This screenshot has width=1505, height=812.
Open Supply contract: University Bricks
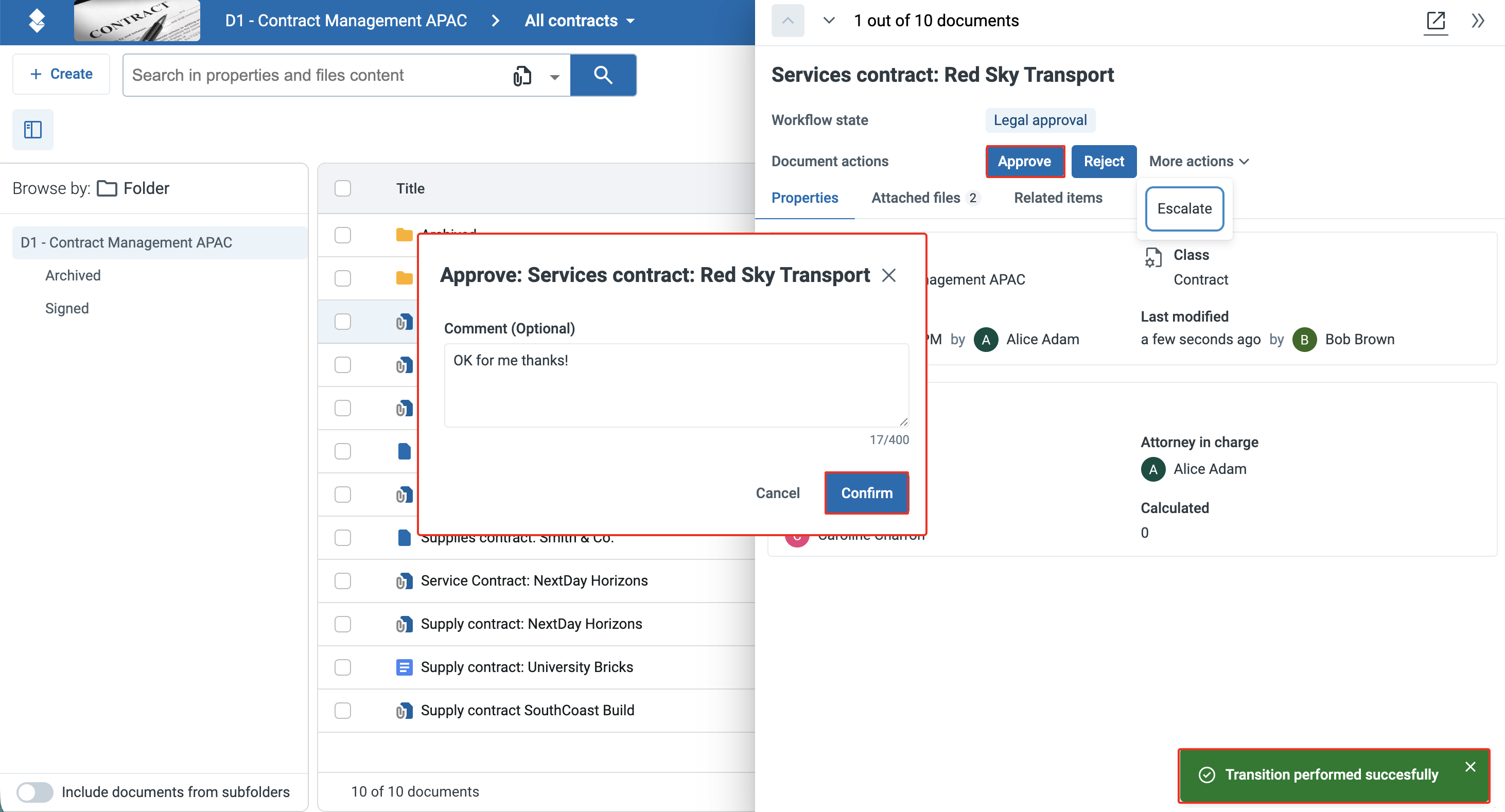[x=527, y=667]
